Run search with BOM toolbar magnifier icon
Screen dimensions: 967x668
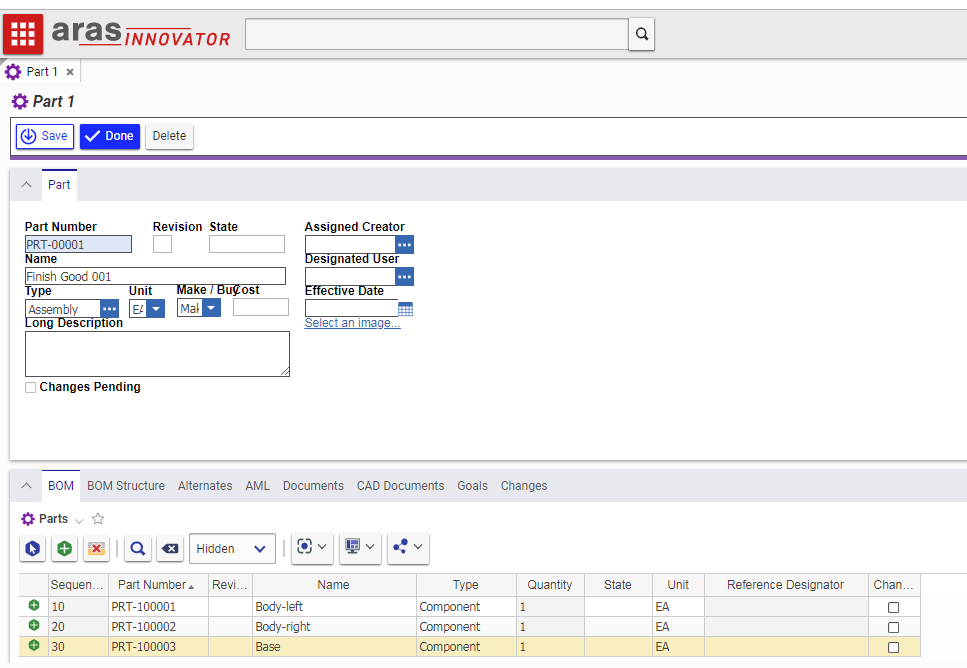click(138, 548)
